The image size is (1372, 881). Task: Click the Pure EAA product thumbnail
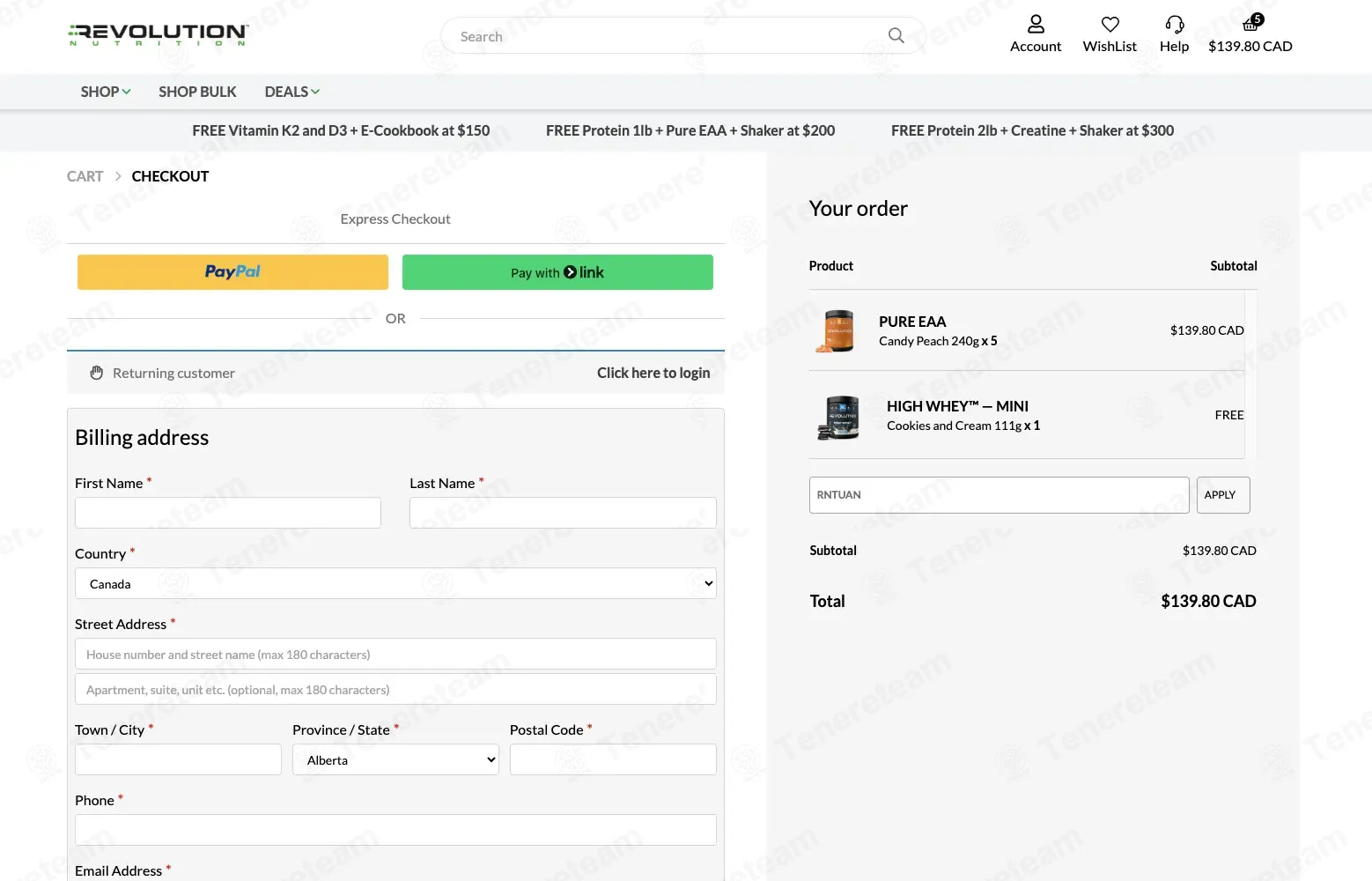point(837,330)
